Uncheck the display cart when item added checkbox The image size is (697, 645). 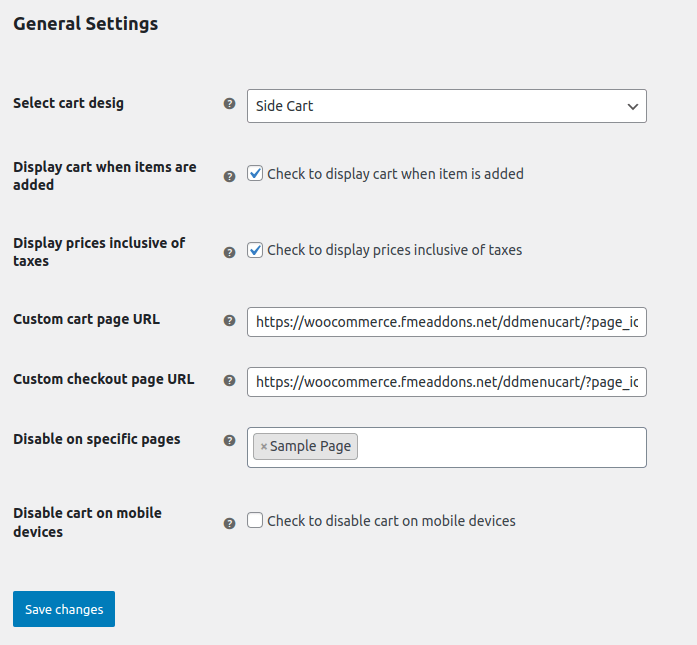click(x=256, y=174)
